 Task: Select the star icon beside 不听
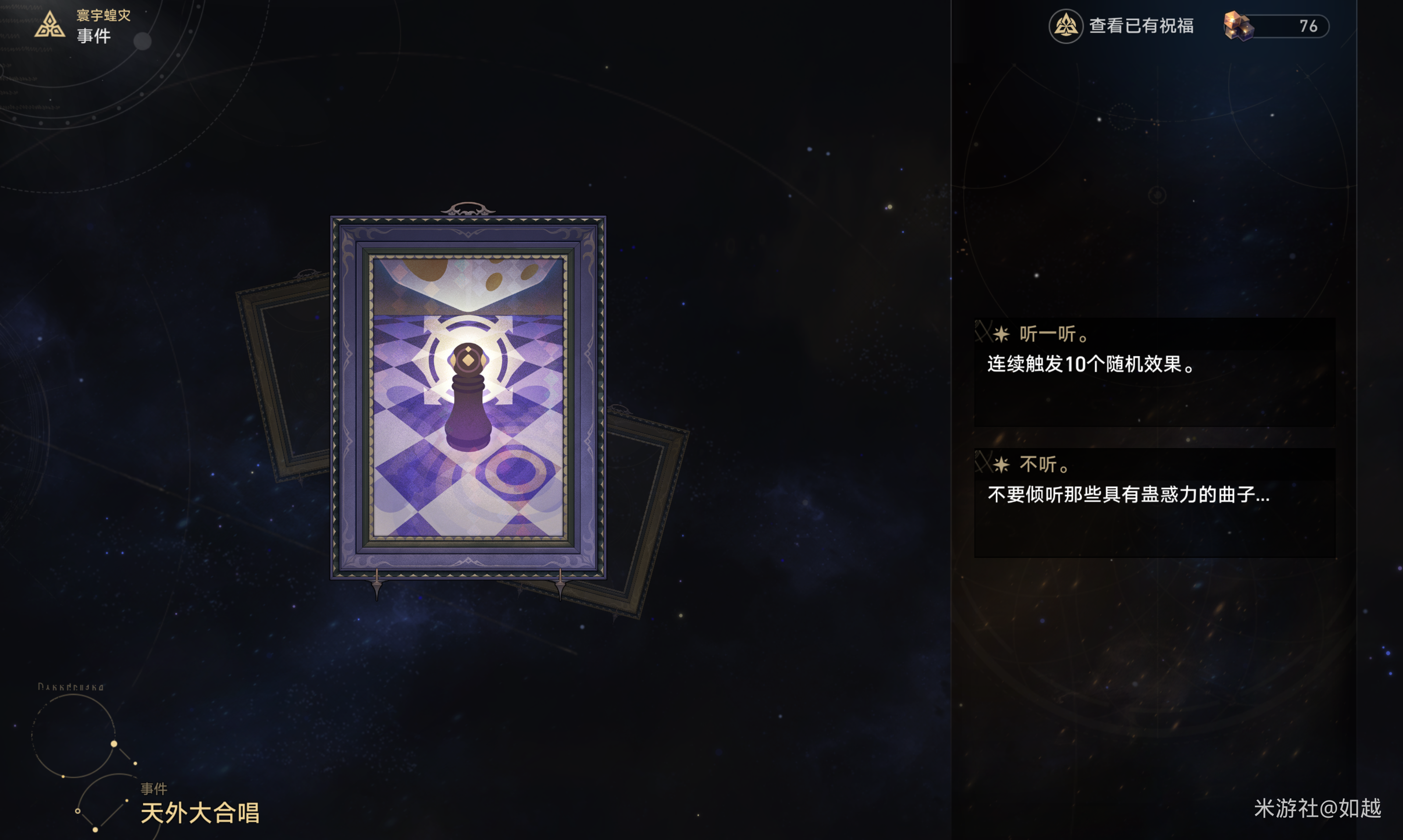(1001, 465)
